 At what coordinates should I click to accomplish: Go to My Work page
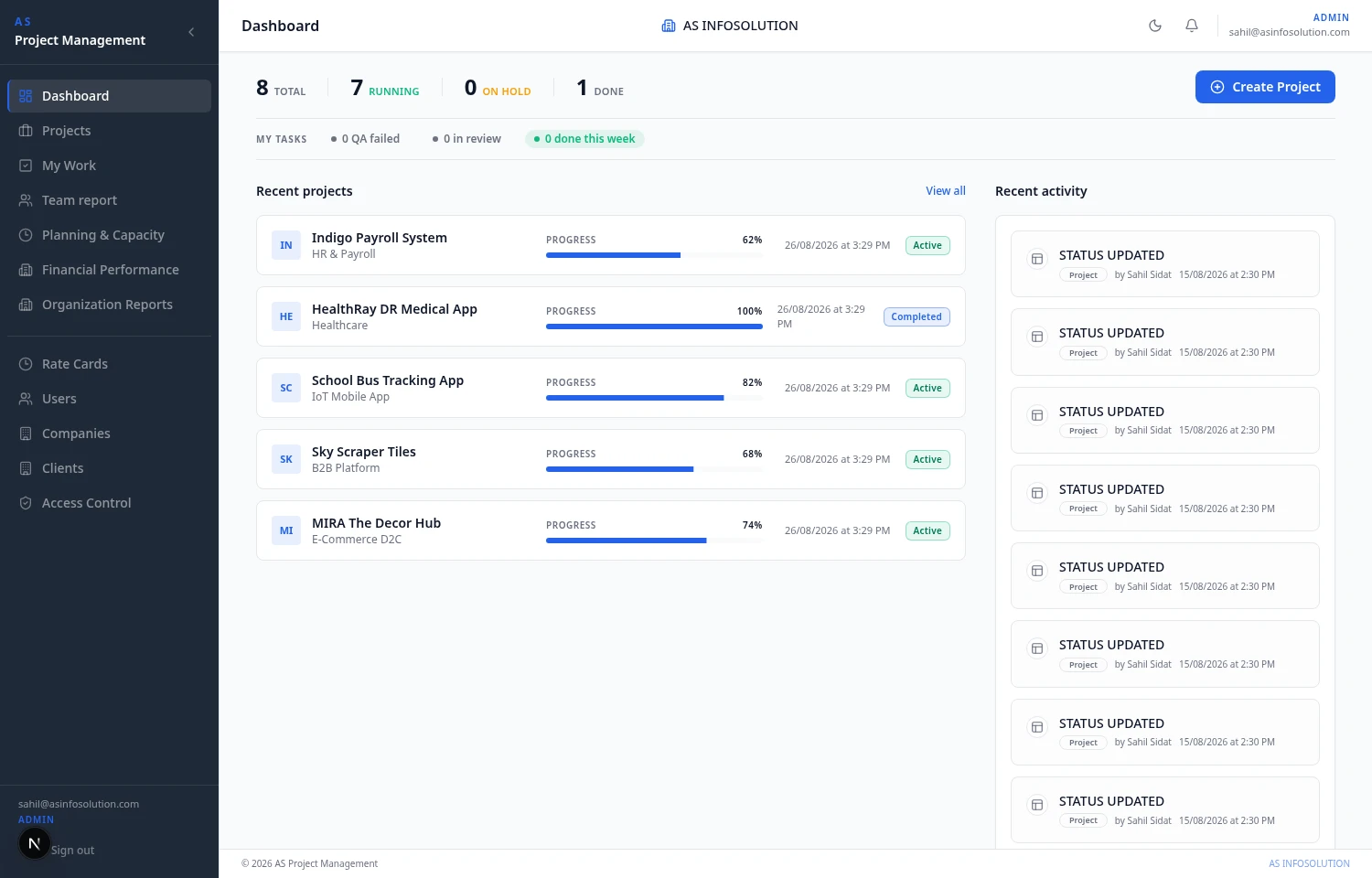(x=109, y=166)
